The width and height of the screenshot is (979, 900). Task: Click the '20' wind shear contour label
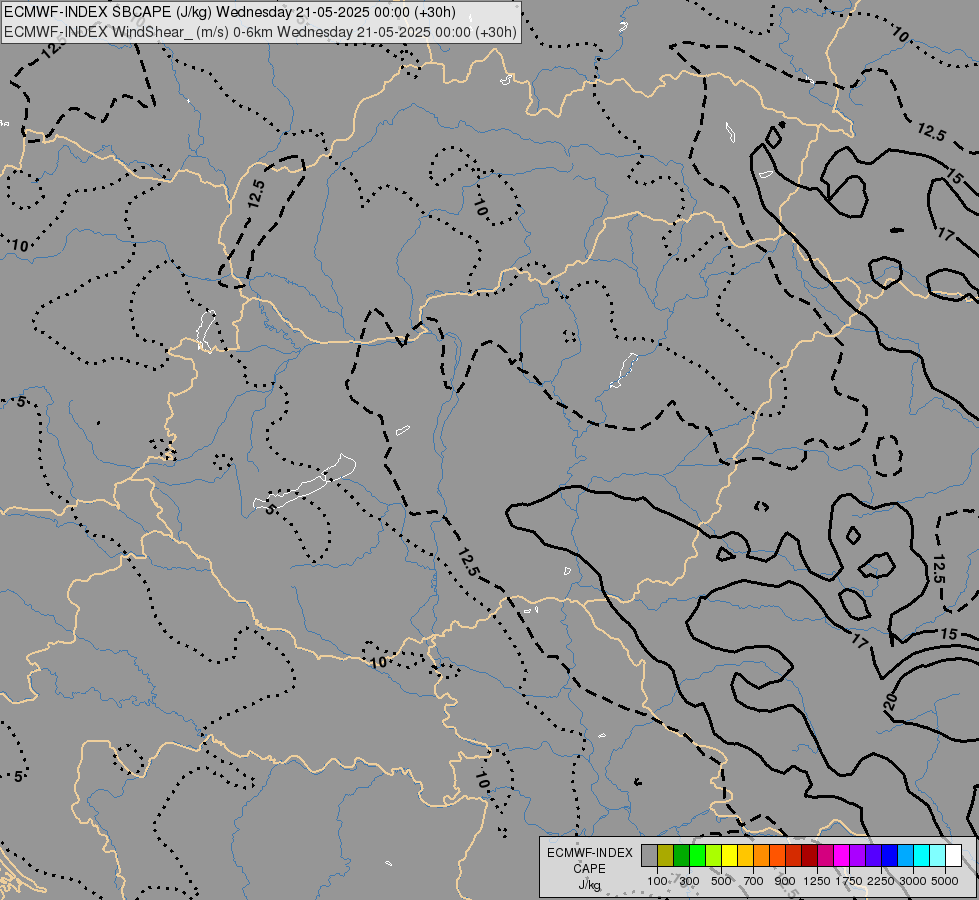[x=891, y=701]
